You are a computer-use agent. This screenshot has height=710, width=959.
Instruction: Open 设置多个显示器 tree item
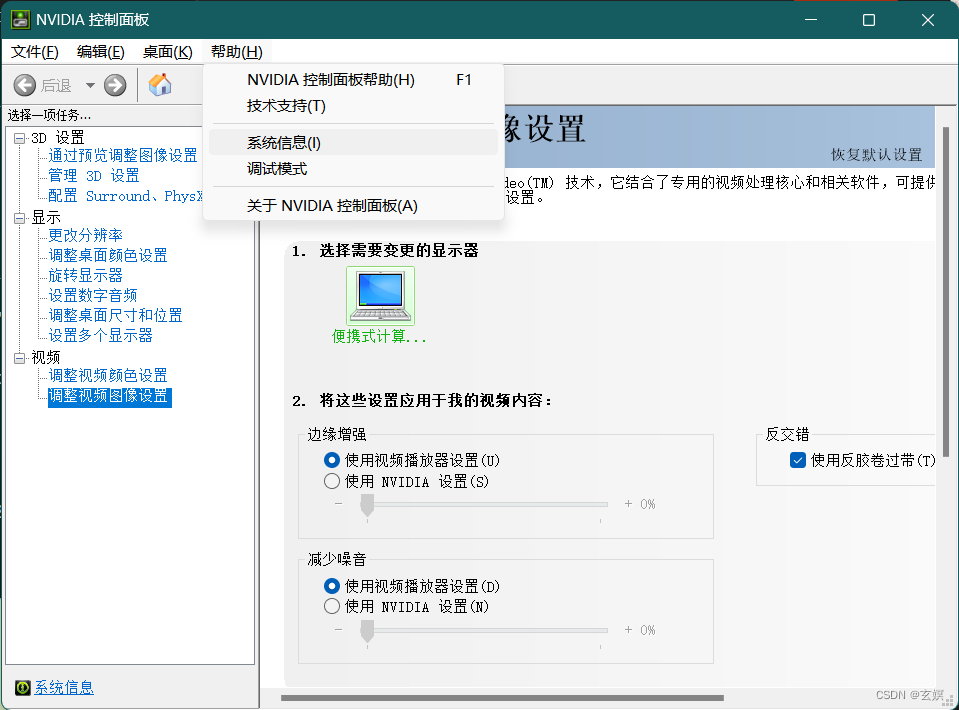click(101, 336)
